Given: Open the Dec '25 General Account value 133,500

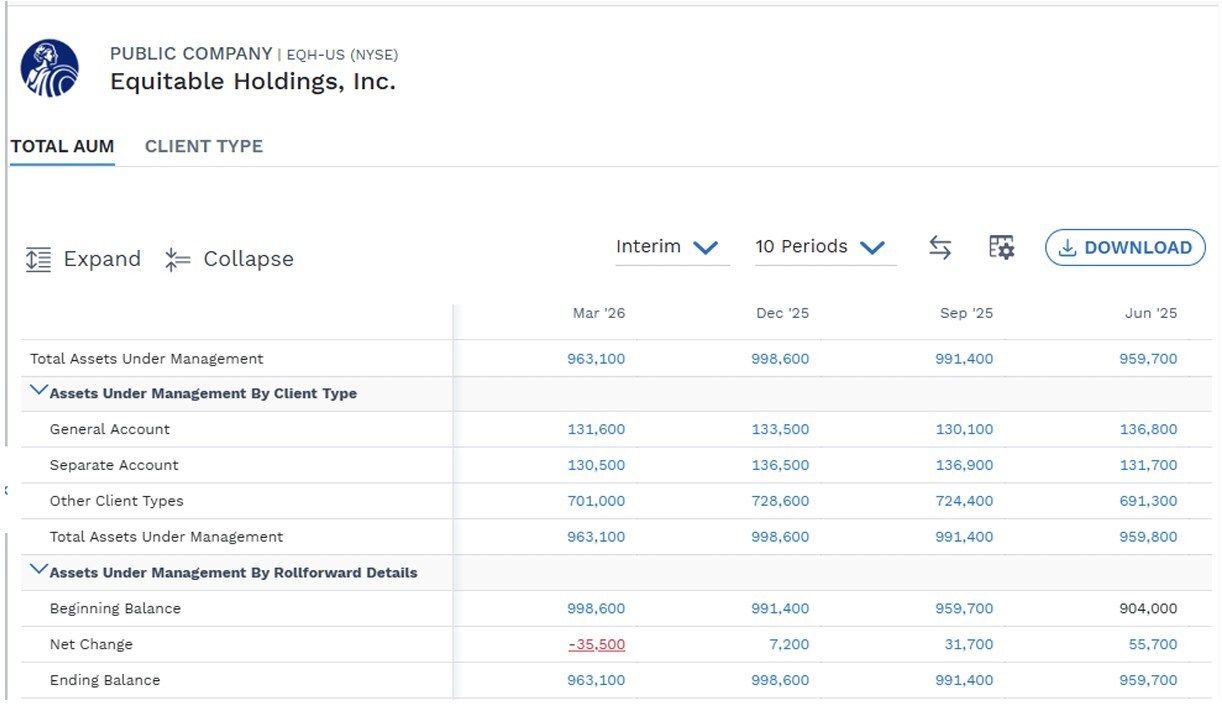Looking at the screenshot, I should (781, 430).
